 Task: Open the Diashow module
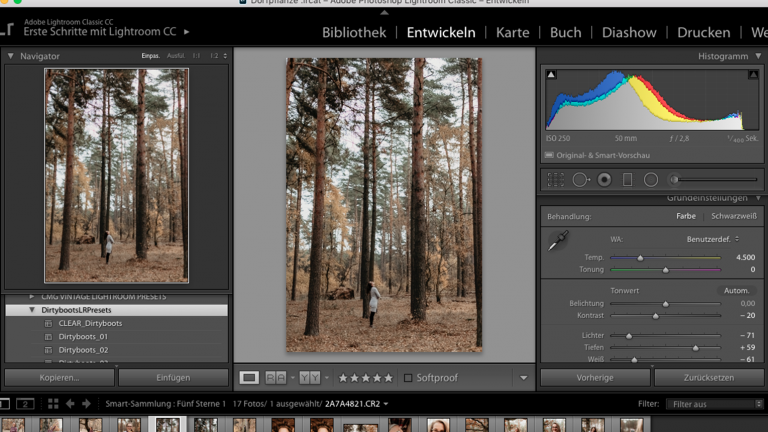[629, 32]
